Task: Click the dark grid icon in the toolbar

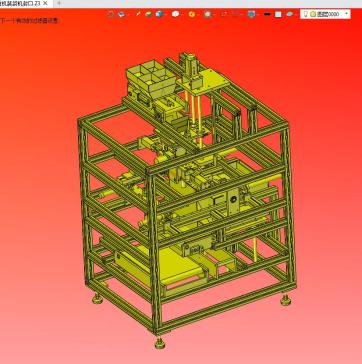Action: pyautogui.click(x=236, y=14)
